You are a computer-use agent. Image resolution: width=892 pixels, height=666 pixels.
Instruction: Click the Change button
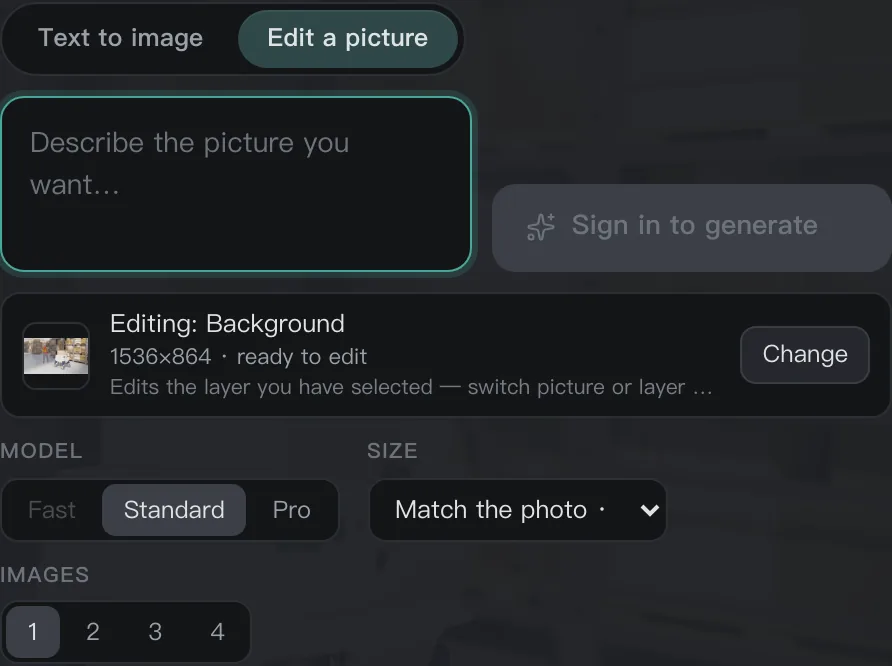coord(804,354)
